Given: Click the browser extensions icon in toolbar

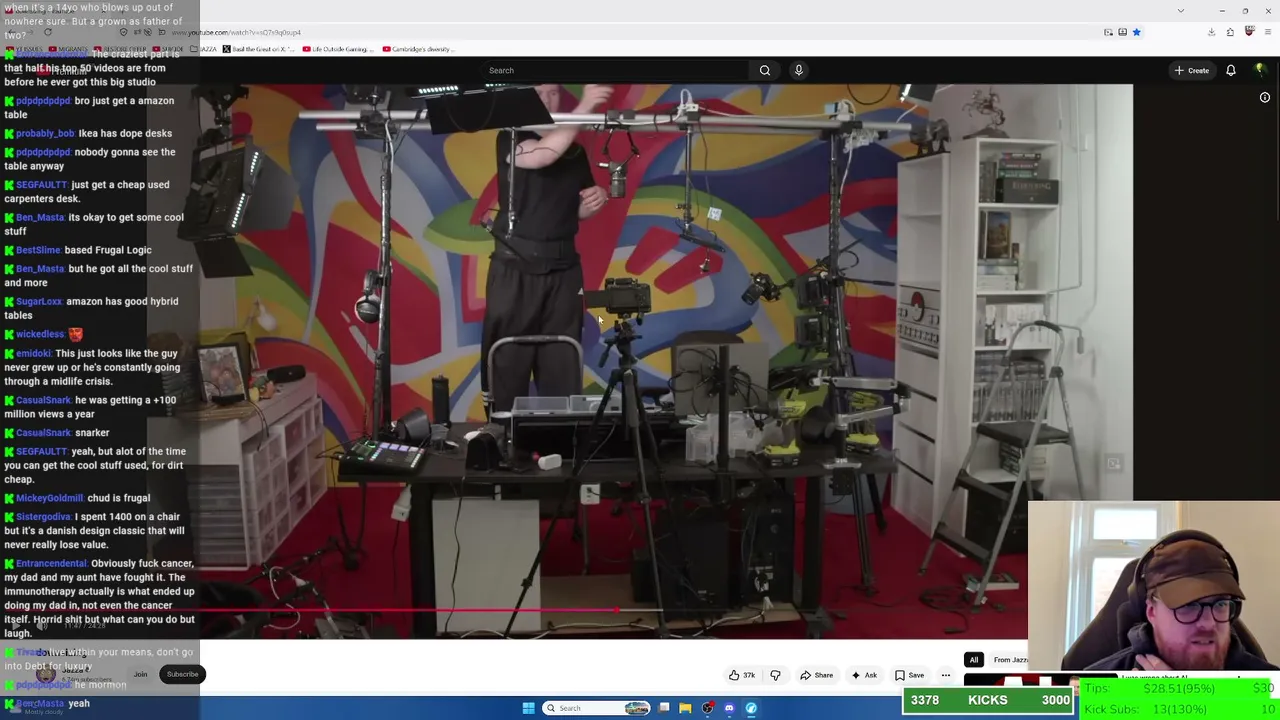Looking at the screenshot, I should coord(1230,32).
